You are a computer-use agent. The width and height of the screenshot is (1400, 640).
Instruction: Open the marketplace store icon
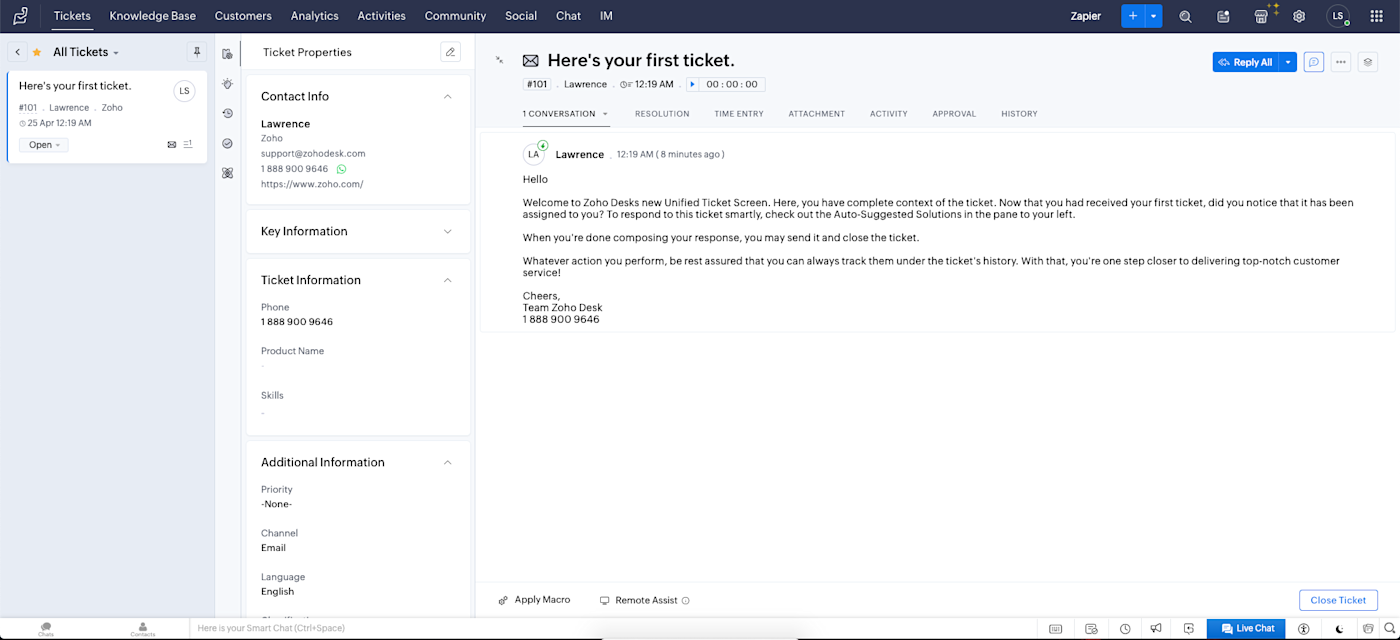1261,16
